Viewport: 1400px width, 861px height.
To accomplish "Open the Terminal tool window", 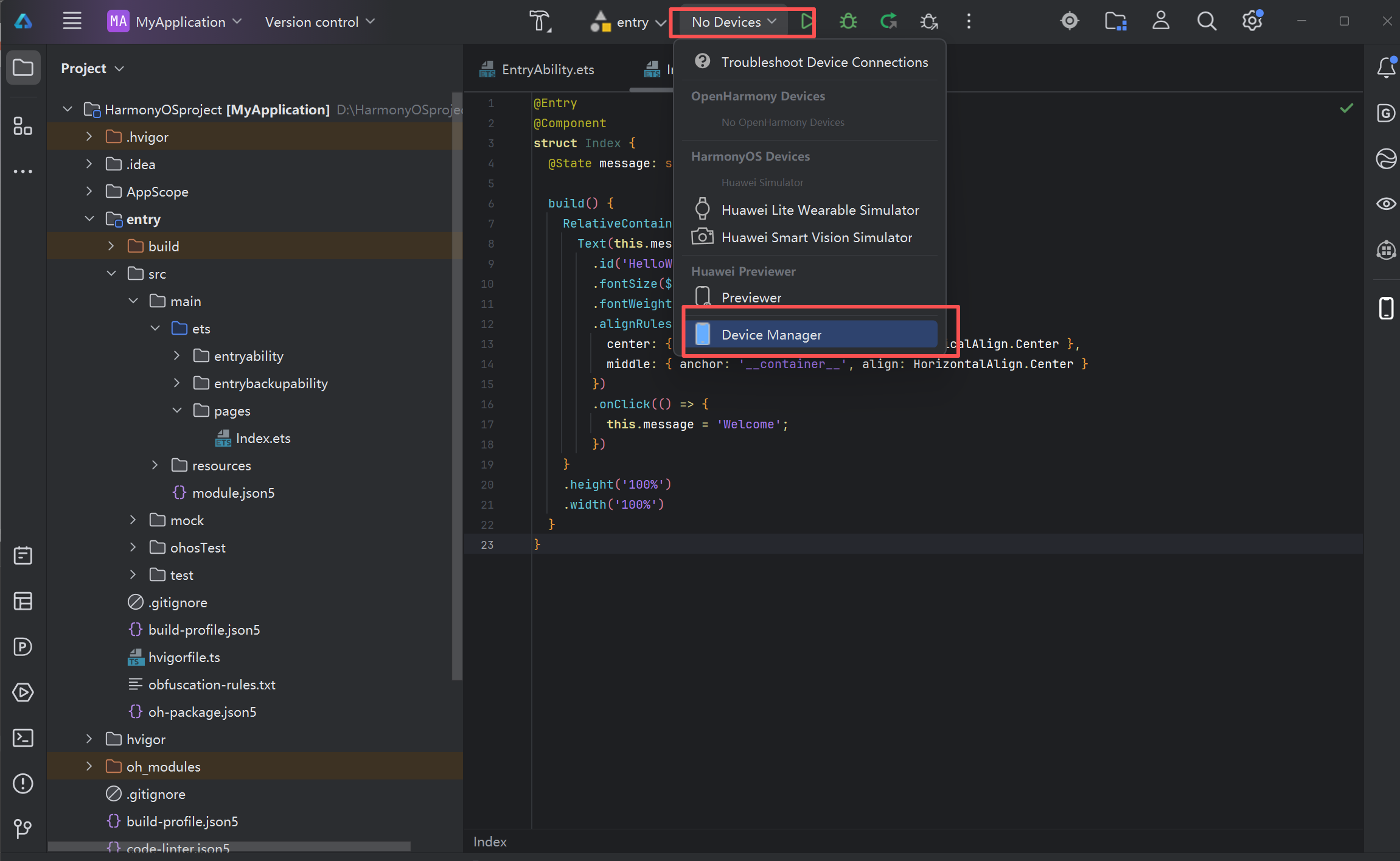I will coord(23,738).
